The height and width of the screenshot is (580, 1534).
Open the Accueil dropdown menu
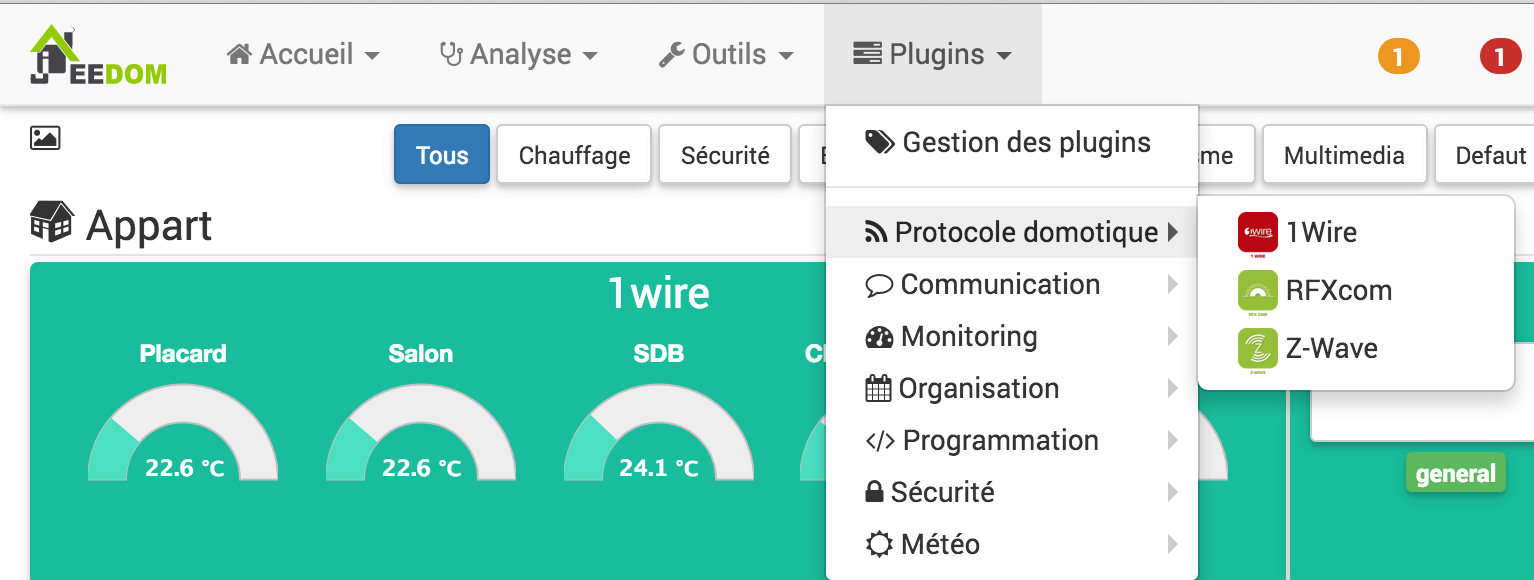pyautogui.click(x=303, y=55)
